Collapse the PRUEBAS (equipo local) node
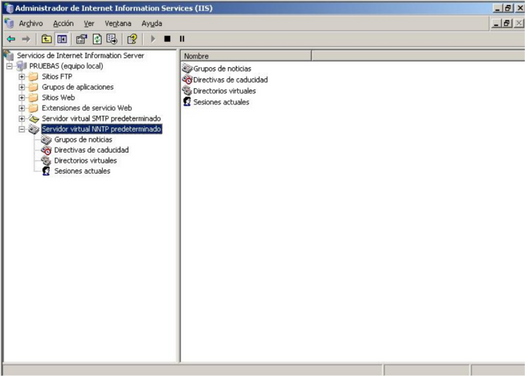The image size is (525, 376). (9, 66)
